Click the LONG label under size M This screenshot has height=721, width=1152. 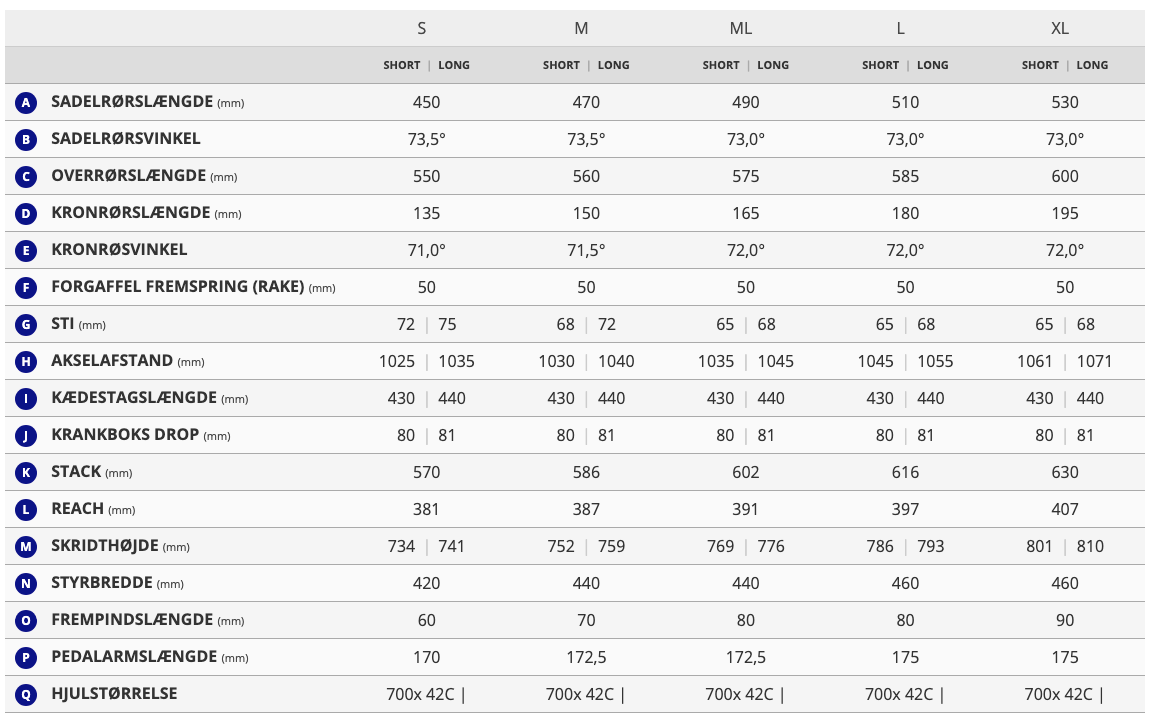(x=613, y=65)
